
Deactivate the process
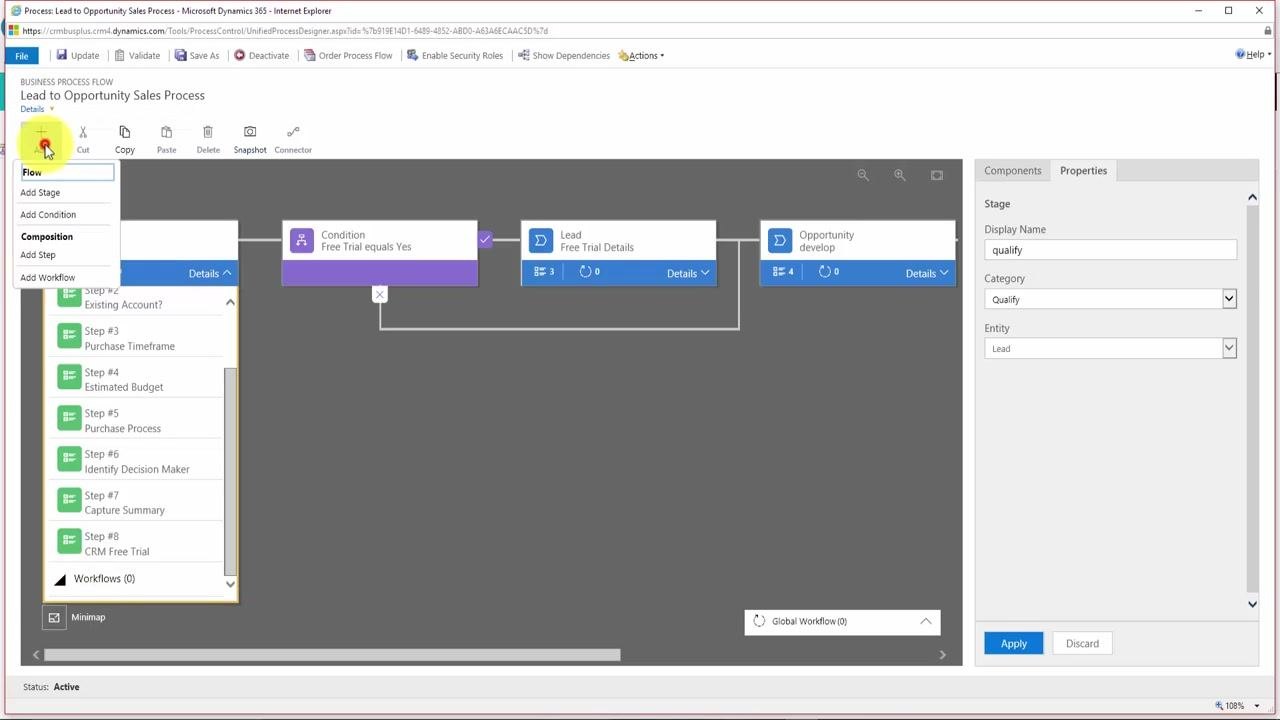coord(261,55)
